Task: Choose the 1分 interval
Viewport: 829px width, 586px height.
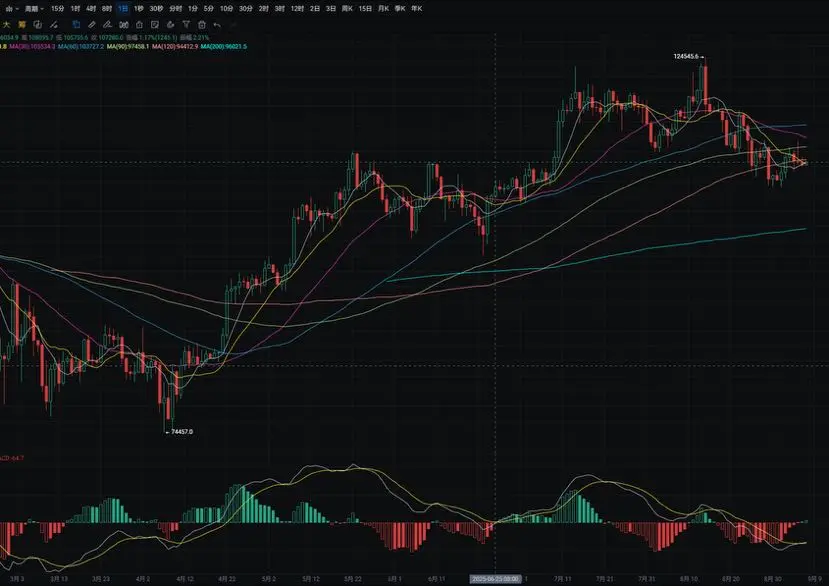Action: 193,8
